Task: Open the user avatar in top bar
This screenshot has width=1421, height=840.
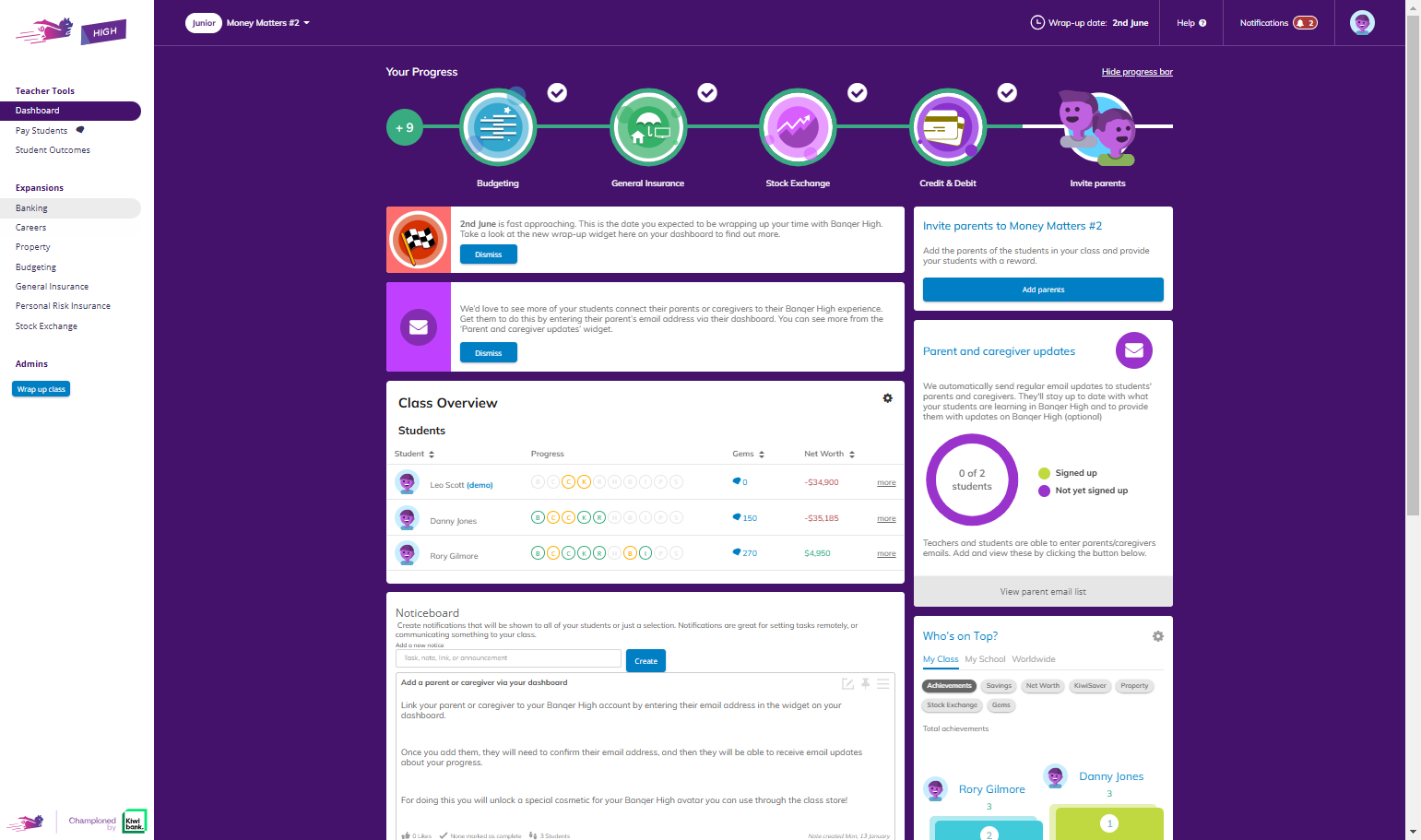Action: point(1362,23)
